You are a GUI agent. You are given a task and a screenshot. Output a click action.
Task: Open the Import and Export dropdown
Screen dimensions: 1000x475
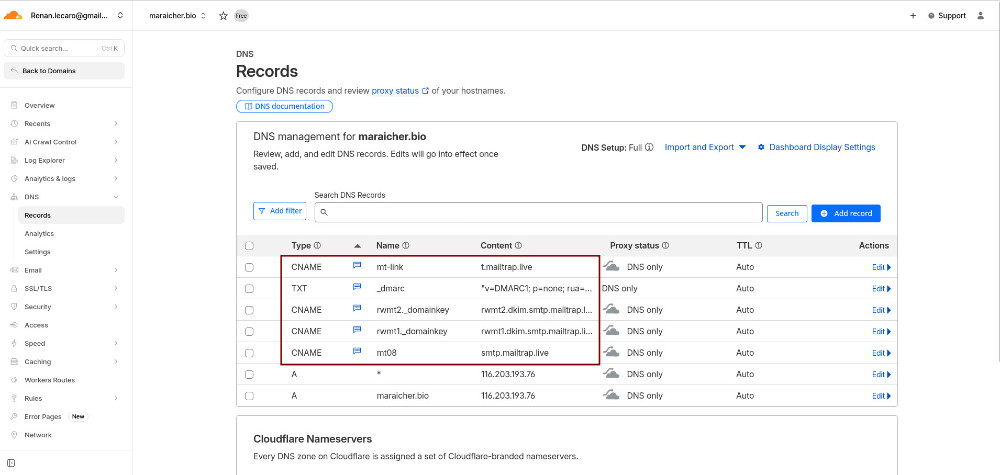pyautogui.click(x=705, y=147)
